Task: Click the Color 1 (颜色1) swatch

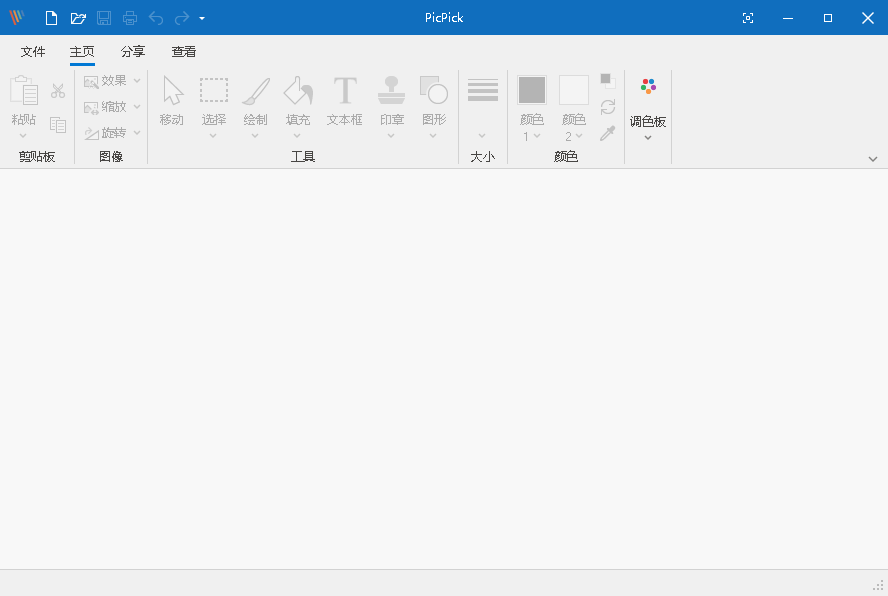Action: click(532, 89)
